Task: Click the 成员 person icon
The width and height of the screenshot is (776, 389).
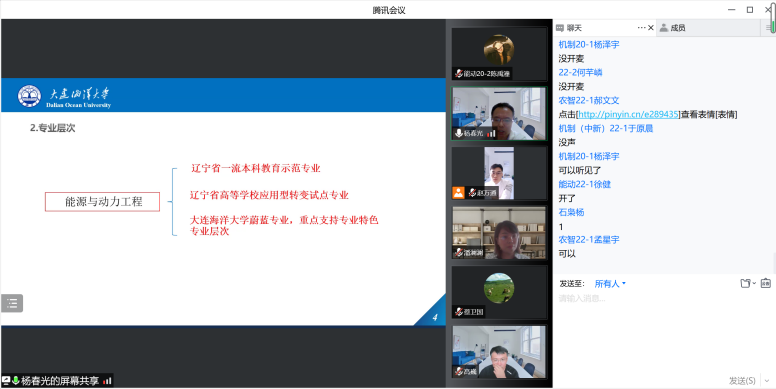Action: click(x=664, y=28)
